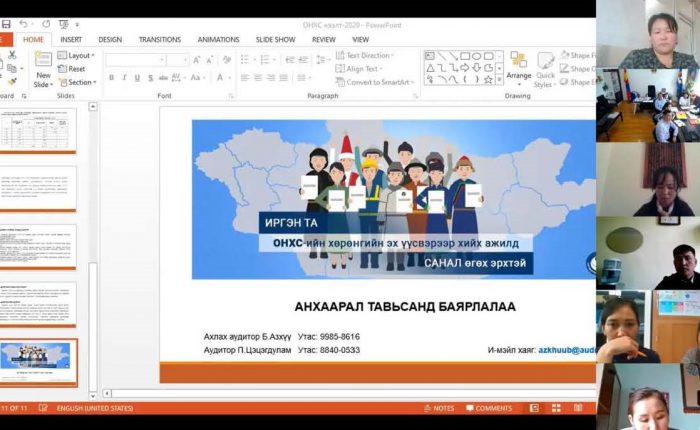Choose the Down Arrow shape
This screenshot has width=700, height=430.
(476, 68)
